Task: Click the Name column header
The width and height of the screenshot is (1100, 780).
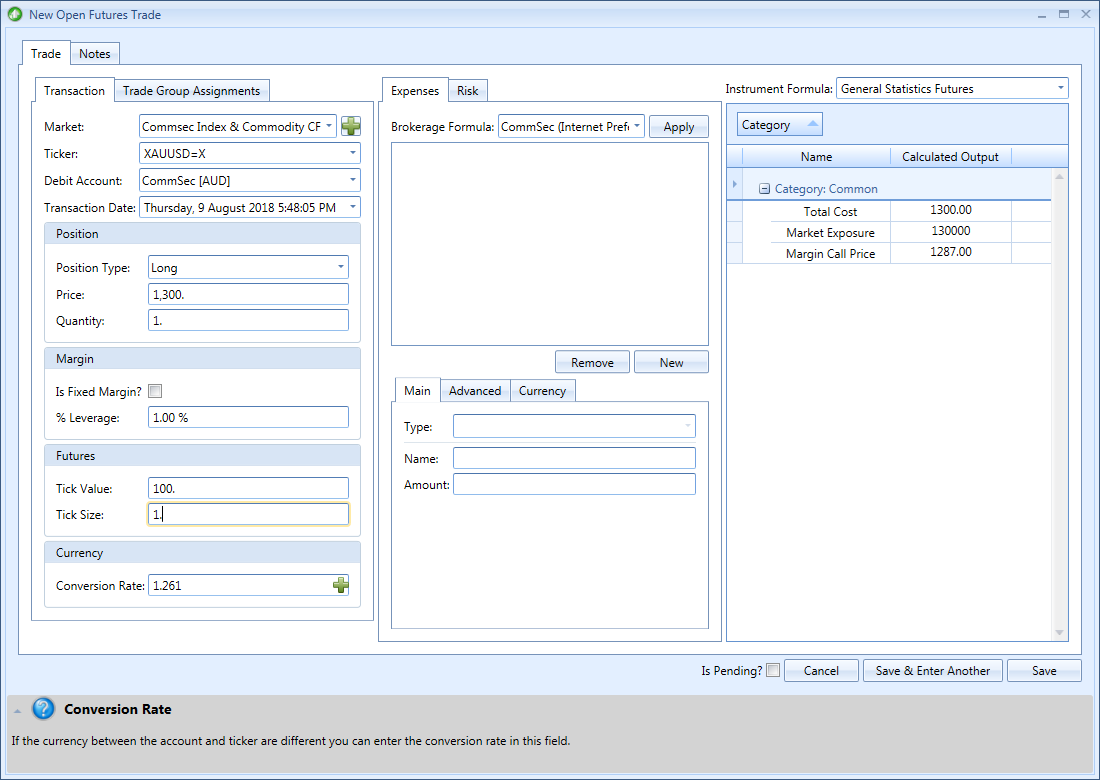Action: point(817,156)
